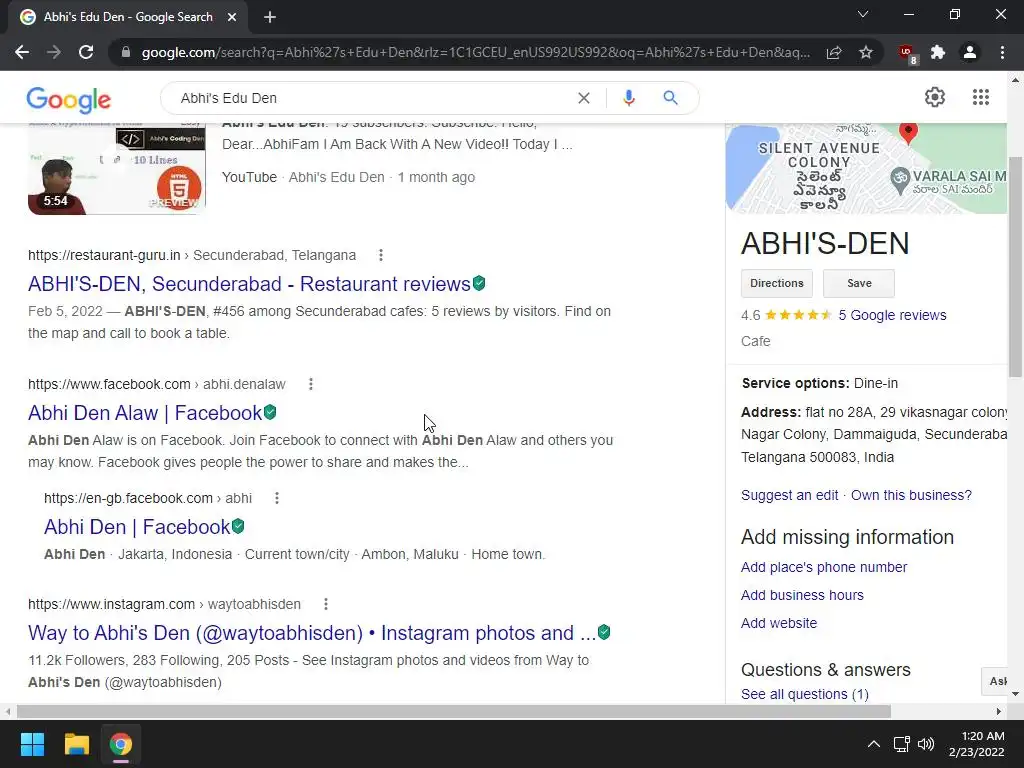Image resolution: width=1024 pixels, height=768 pixels.
Task: Open the uBlock extension icon
Action: coord(907,53)
